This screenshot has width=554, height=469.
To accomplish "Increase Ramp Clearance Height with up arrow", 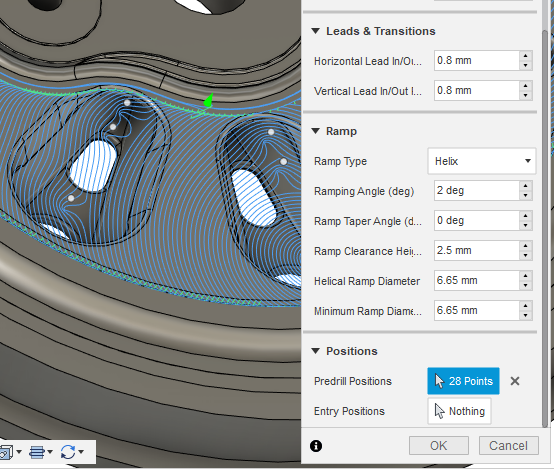I will point(526,246).
